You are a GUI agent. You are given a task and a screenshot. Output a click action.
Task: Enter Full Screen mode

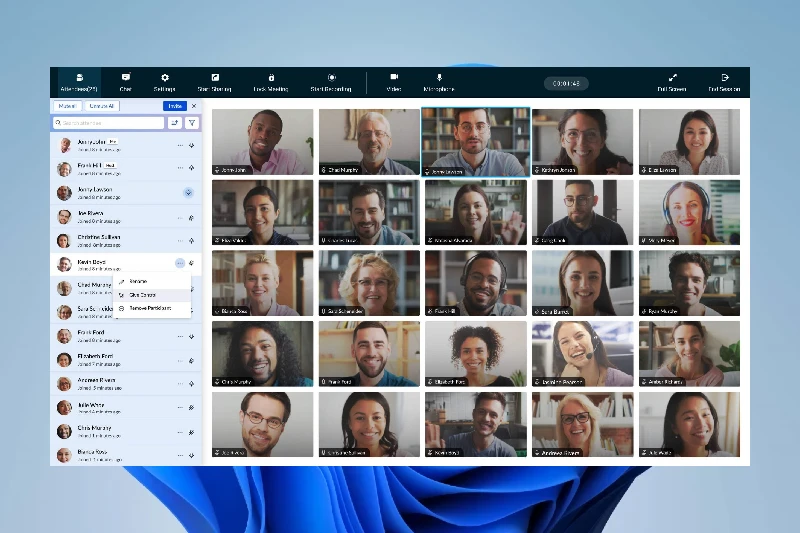click(x=672, y=82)
